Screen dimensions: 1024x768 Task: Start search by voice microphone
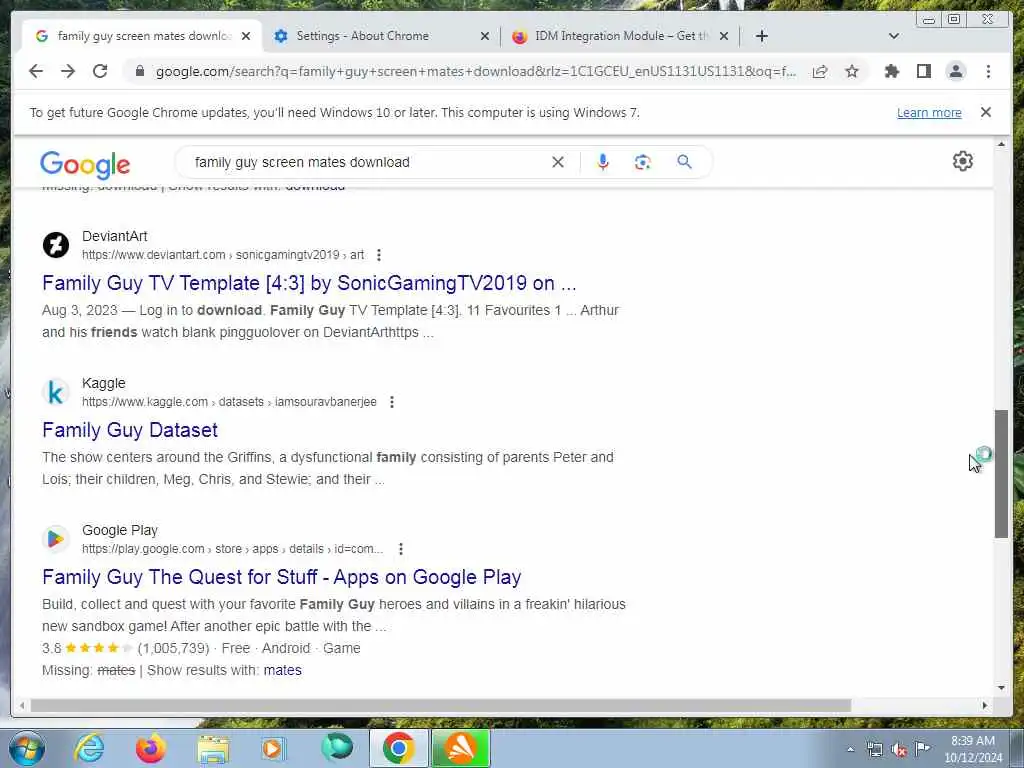pos(603,162)
